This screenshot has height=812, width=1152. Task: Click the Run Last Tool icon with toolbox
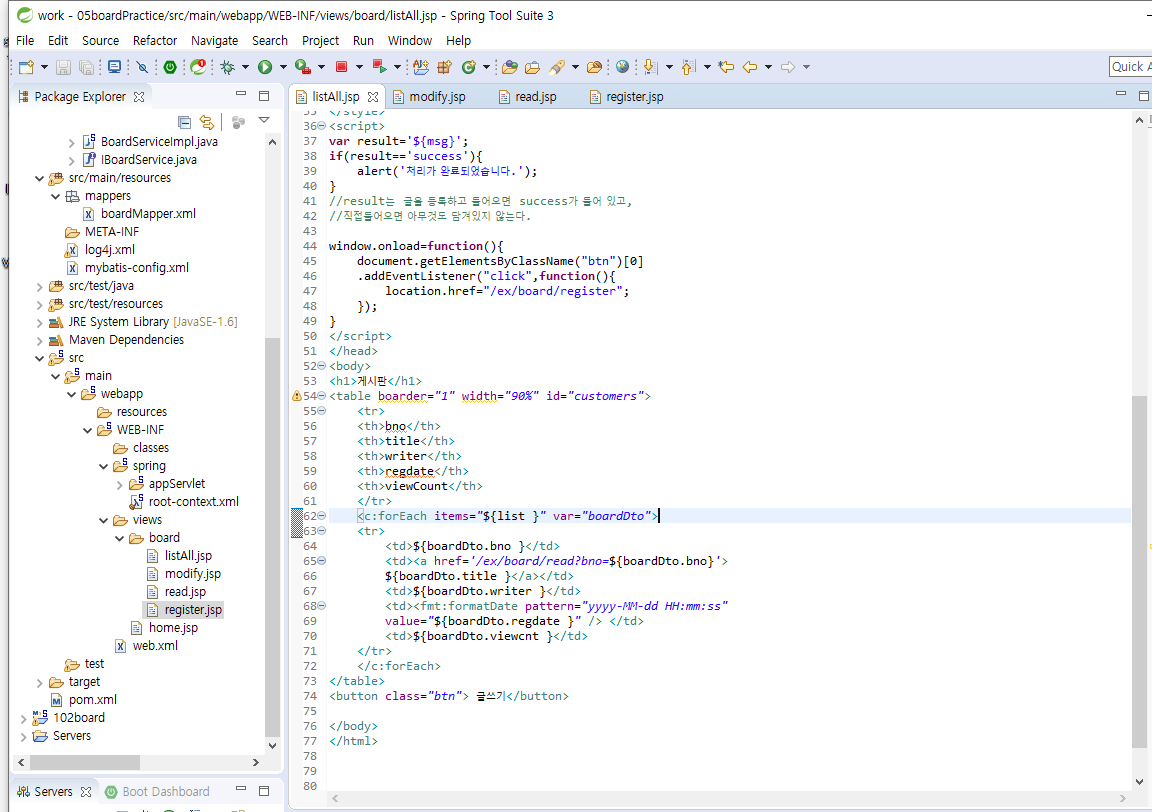tap(303, 67)
